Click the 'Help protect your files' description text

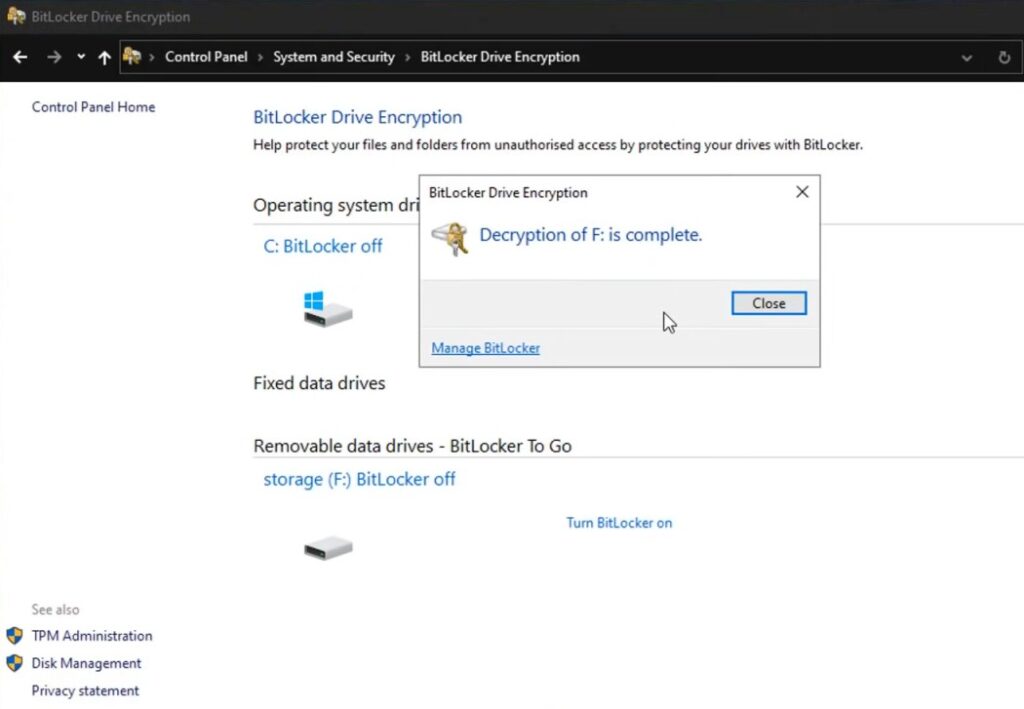pyautogui.click(x=558, y=145)
